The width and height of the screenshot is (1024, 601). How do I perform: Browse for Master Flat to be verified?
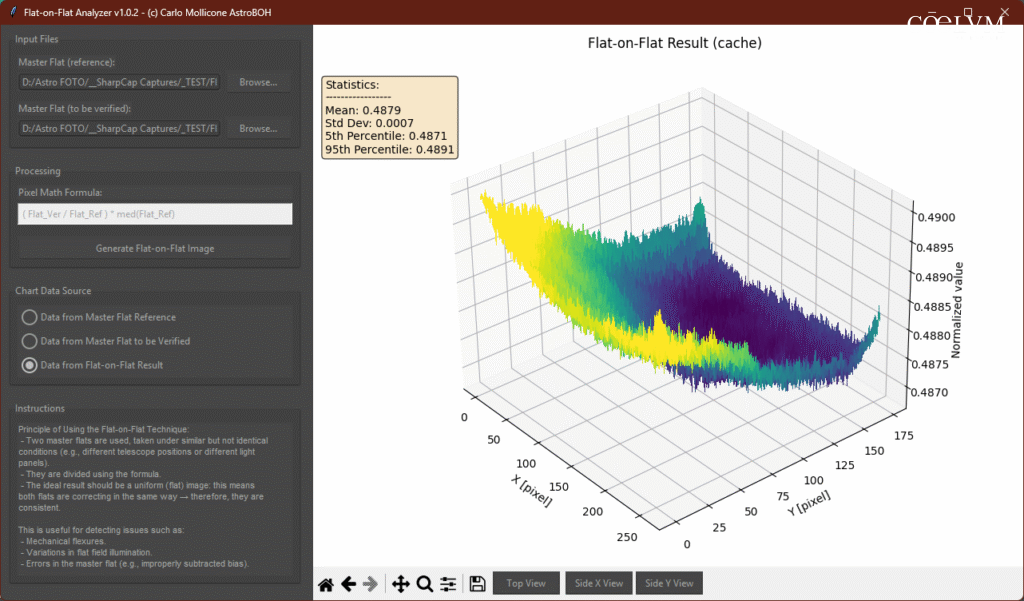pos(258,128)
